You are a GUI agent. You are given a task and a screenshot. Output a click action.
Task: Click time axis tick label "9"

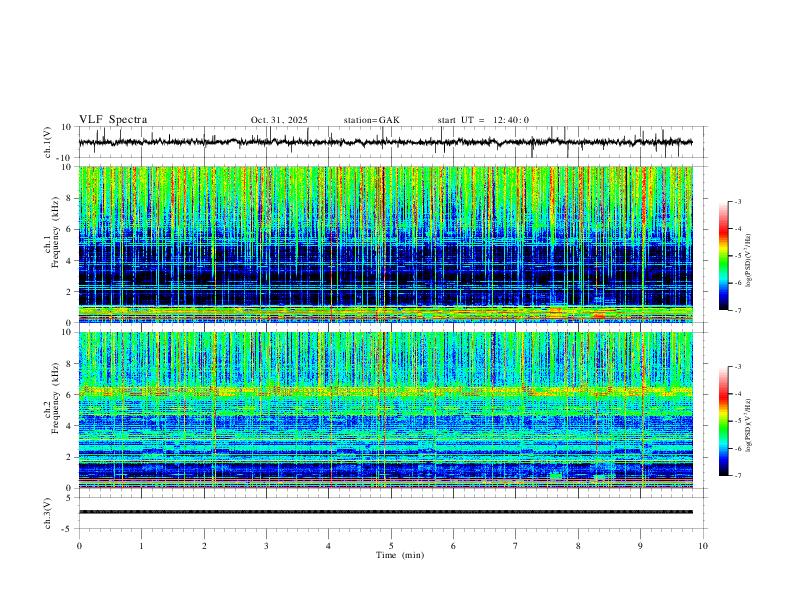click(x=640, y=546)
